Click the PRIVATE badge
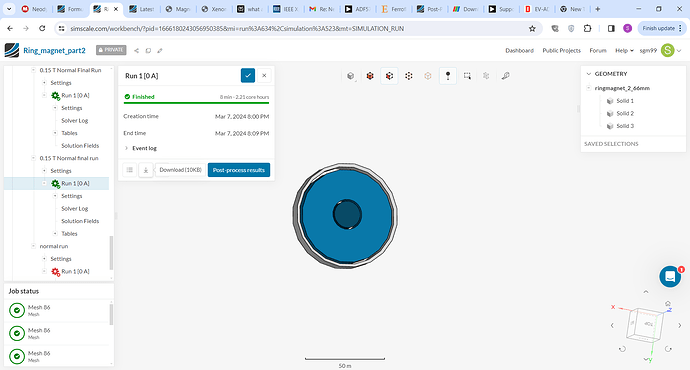Image resolution: width=690 pixels, height=370 pixels. [x=111, y=50]
